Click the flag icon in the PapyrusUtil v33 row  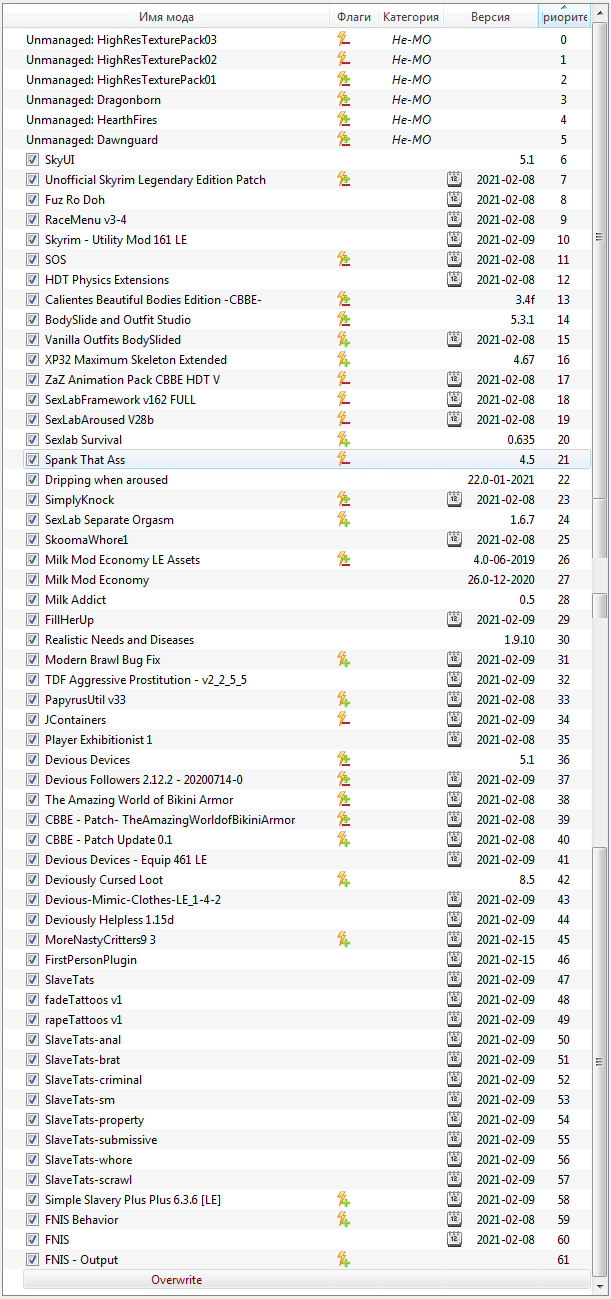[344, 700]
